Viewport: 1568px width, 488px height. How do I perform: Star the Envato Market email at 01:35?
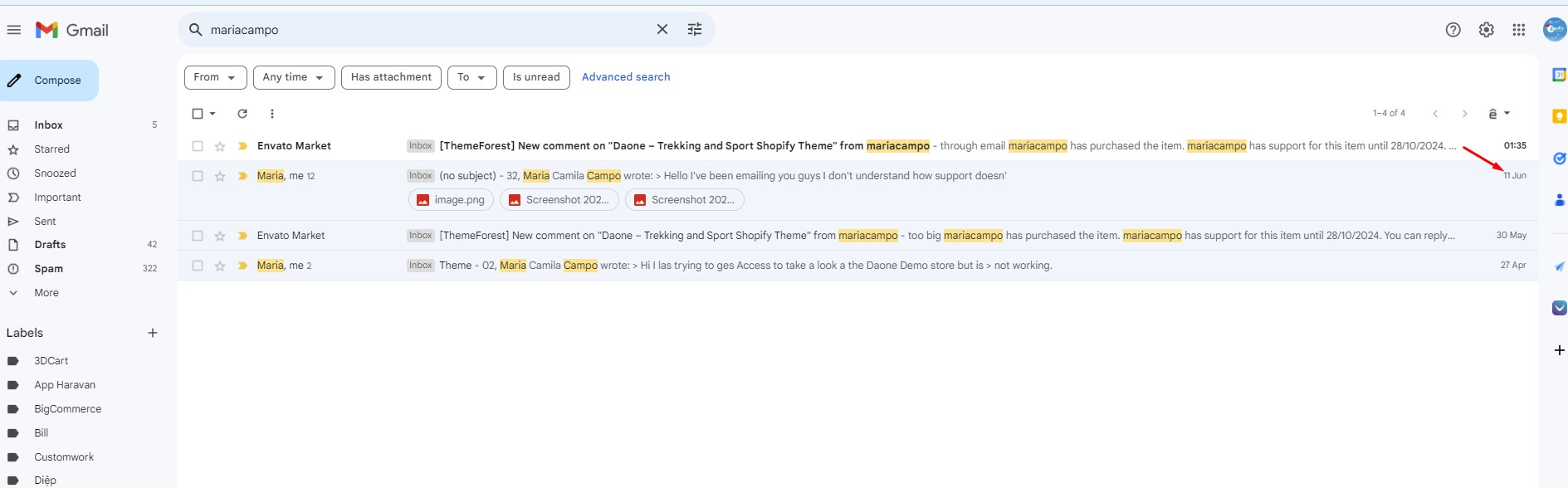point(220,146)
